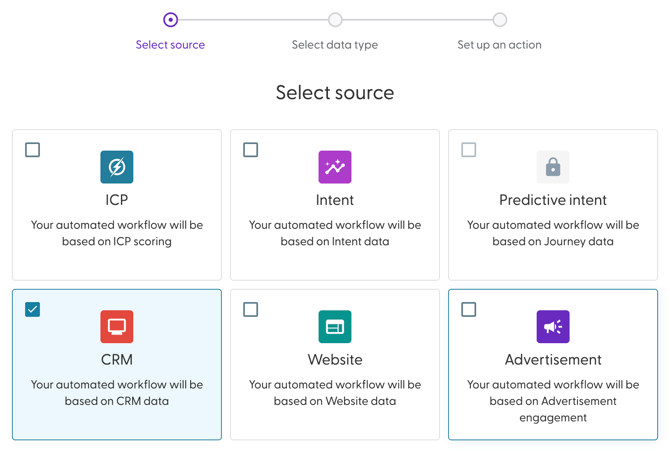
Task: Click the Predictive intent lock icon
Action: point(553,167)
